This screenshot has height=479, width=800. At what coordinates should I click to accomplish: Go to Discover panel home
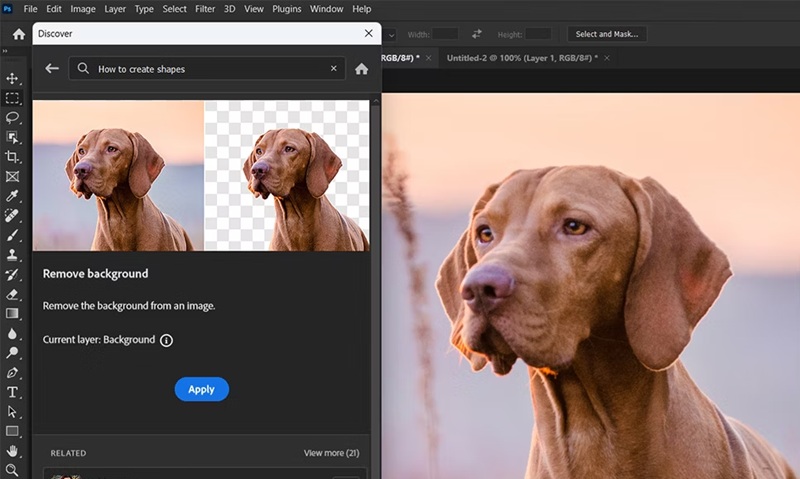click(362, 69)
